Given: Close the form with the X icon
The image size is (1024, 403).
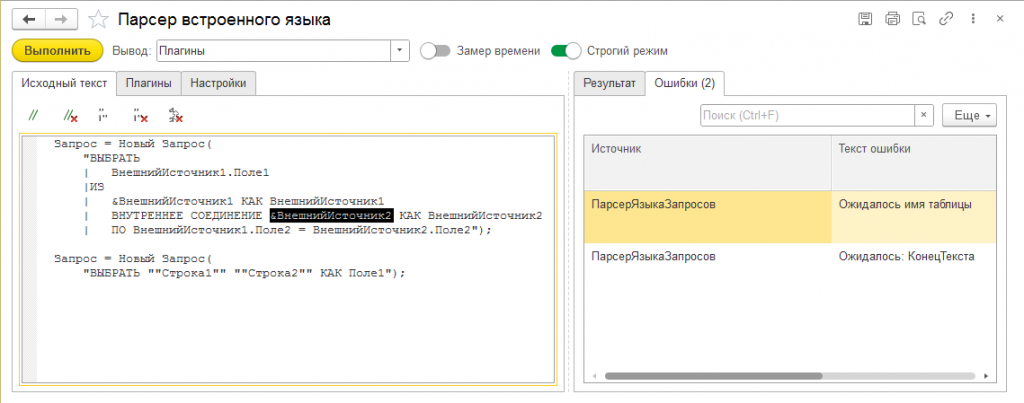Looking at the screenshot, I should [x=999, y=20].
